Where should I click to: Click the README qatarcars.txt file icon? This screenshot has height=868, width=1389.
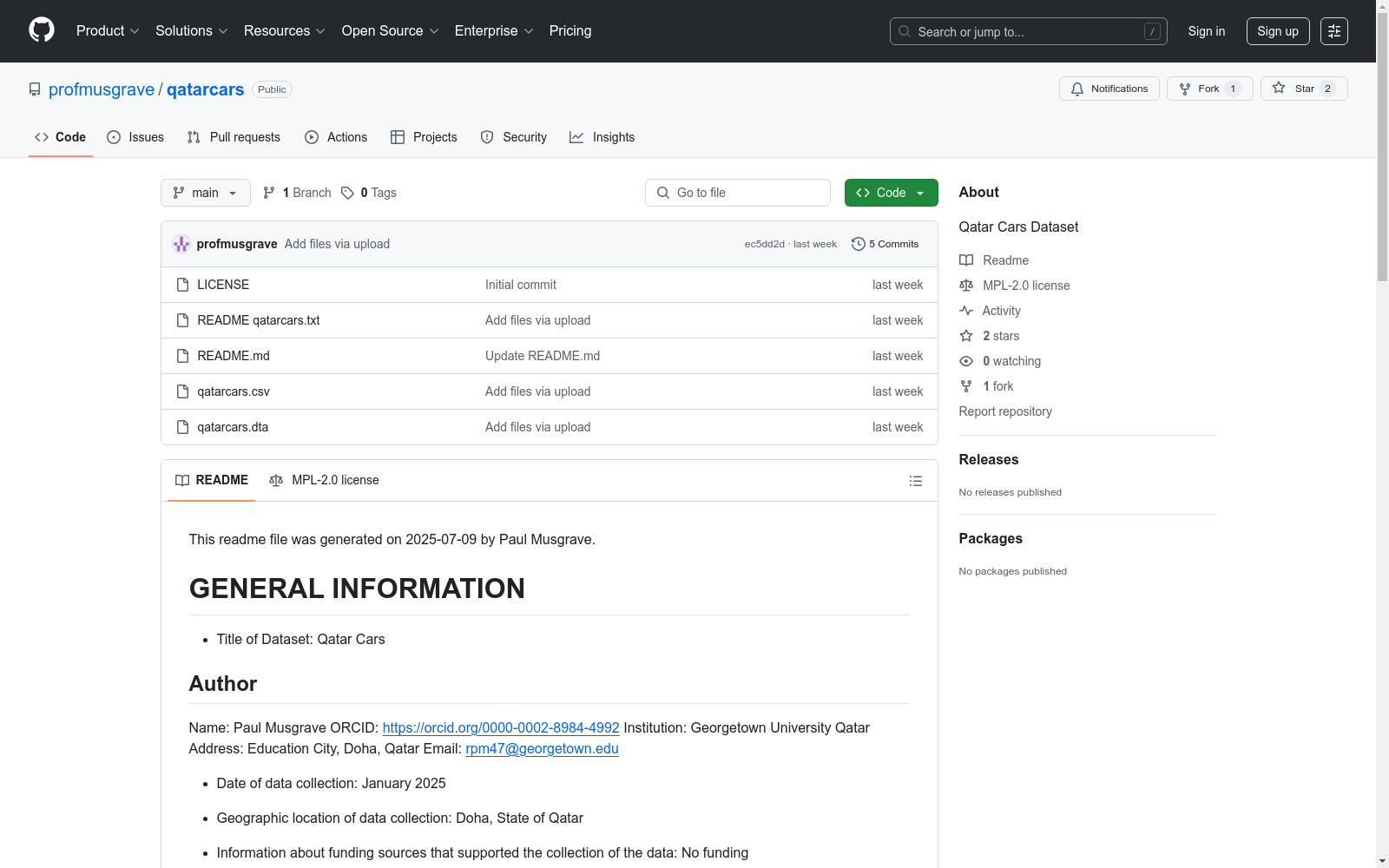pyautogui.click(x=182, y=320)
